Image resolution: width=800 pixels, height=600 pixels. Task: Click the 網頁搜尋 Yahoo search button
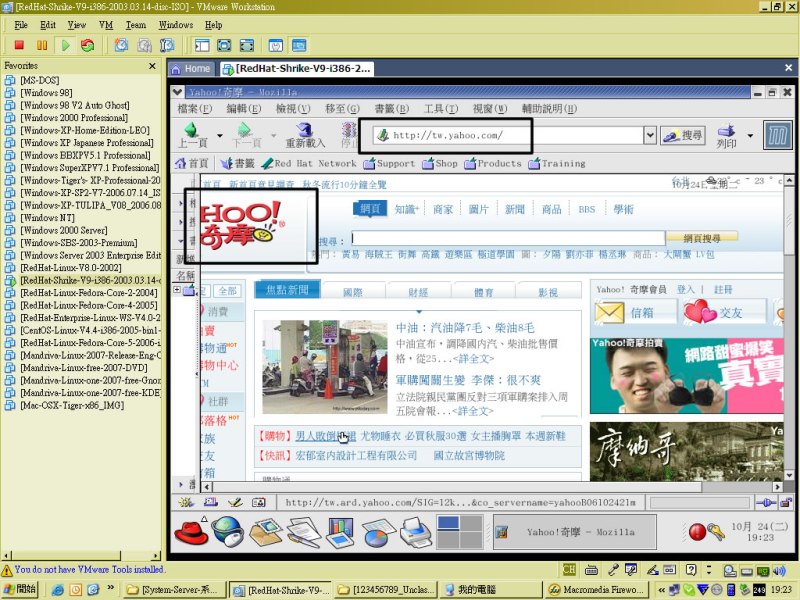coord(702,238)
